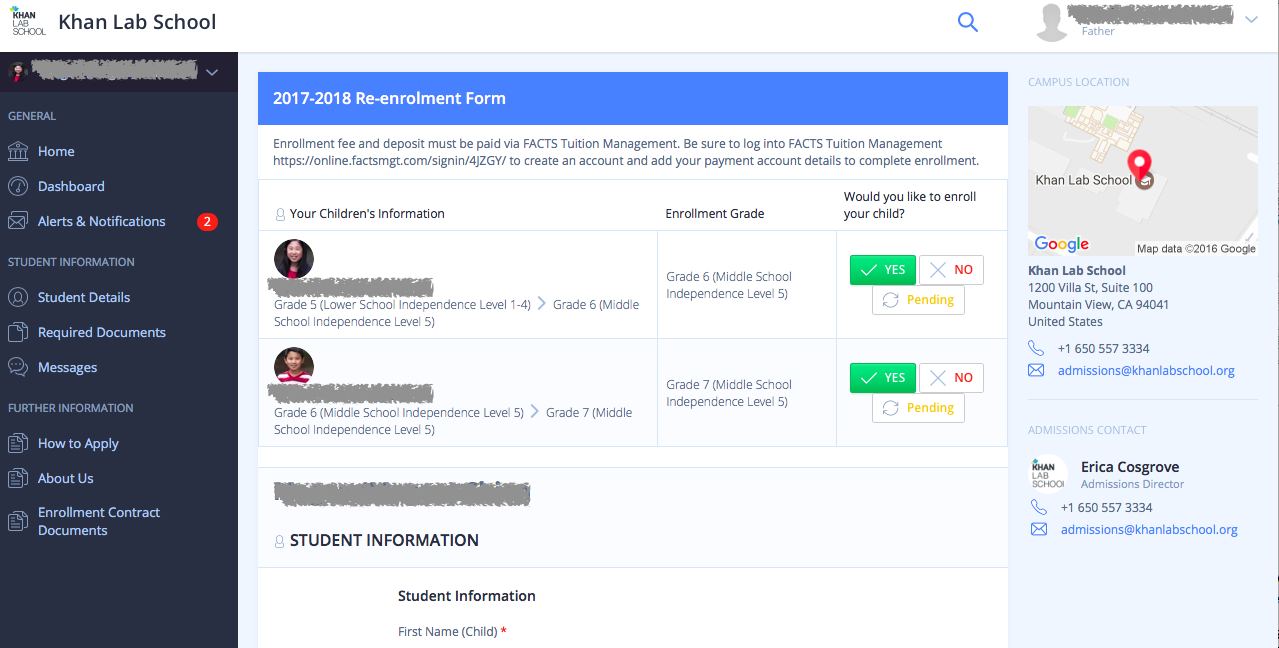The width and height of the screenshot is (1279, 648).
Task: Click the father profile avatar in header
Action: (1052, 22)
